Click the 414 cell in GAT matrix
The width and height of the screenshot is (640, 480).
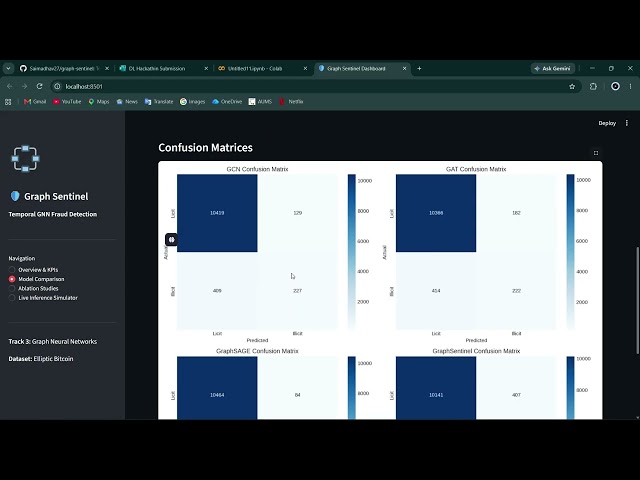point(436,291)
